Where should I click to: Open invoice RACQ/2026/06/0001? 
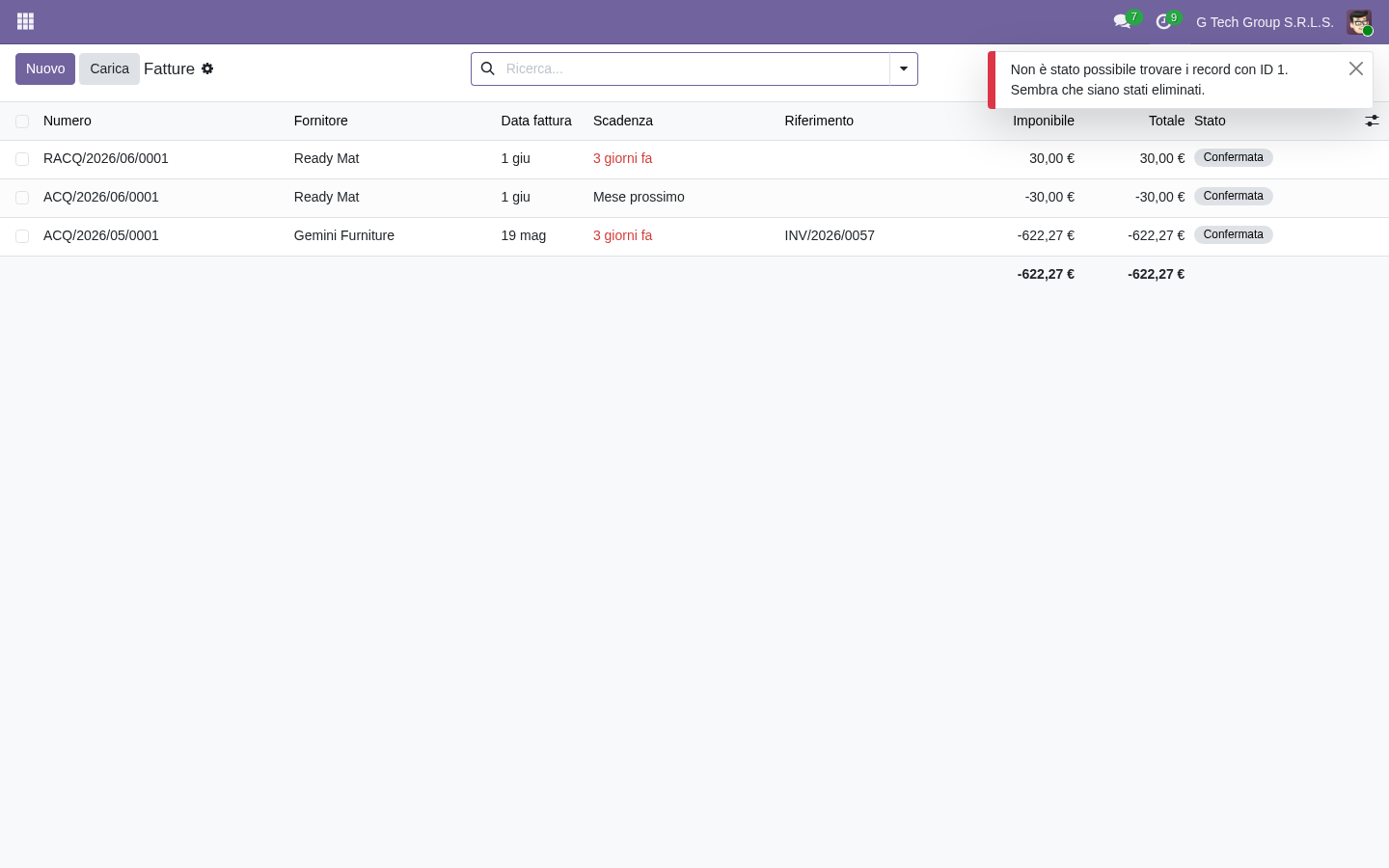point(106,158)
